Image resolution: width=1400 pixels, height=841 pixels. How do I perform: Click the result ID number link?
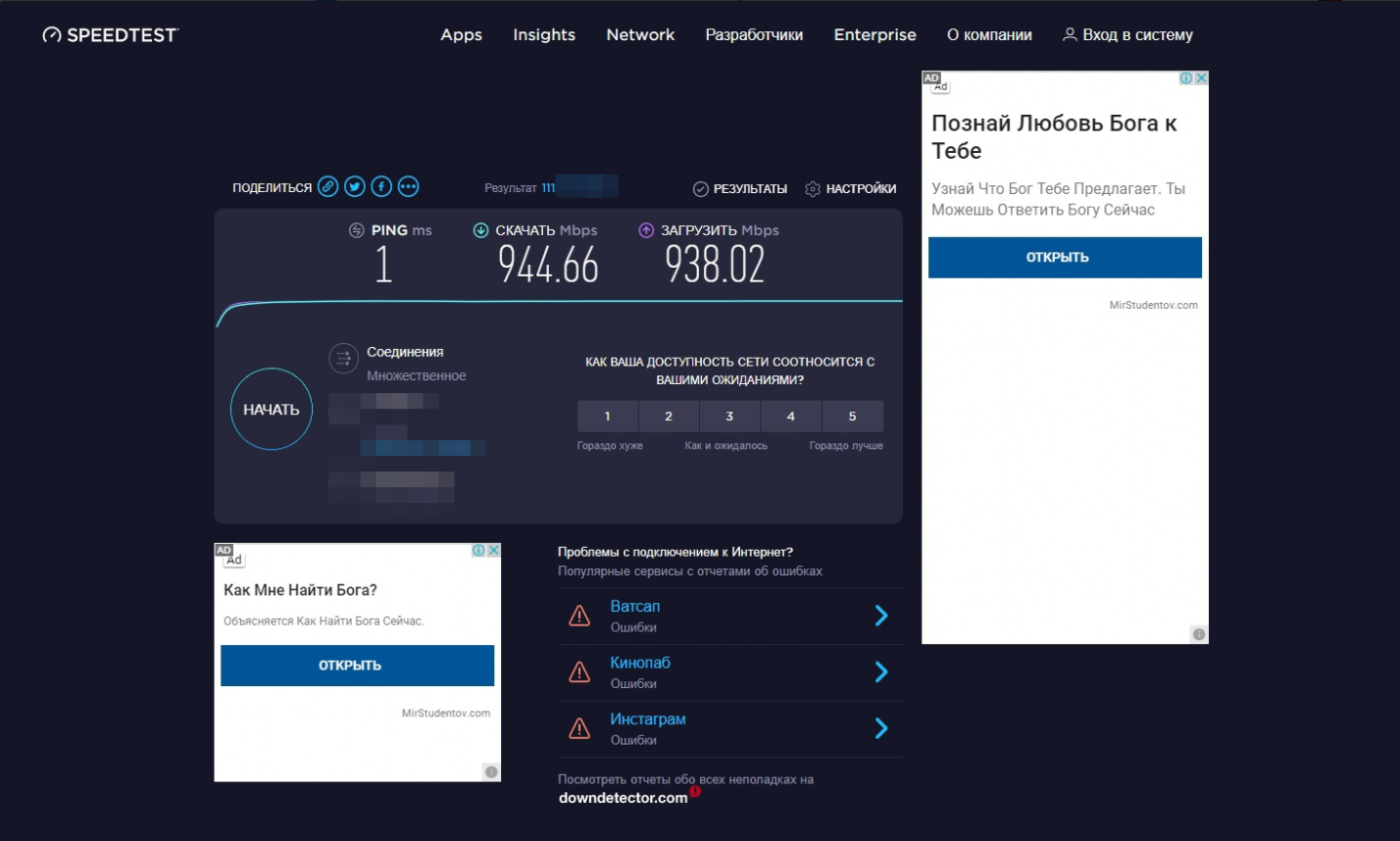[579, 187]
